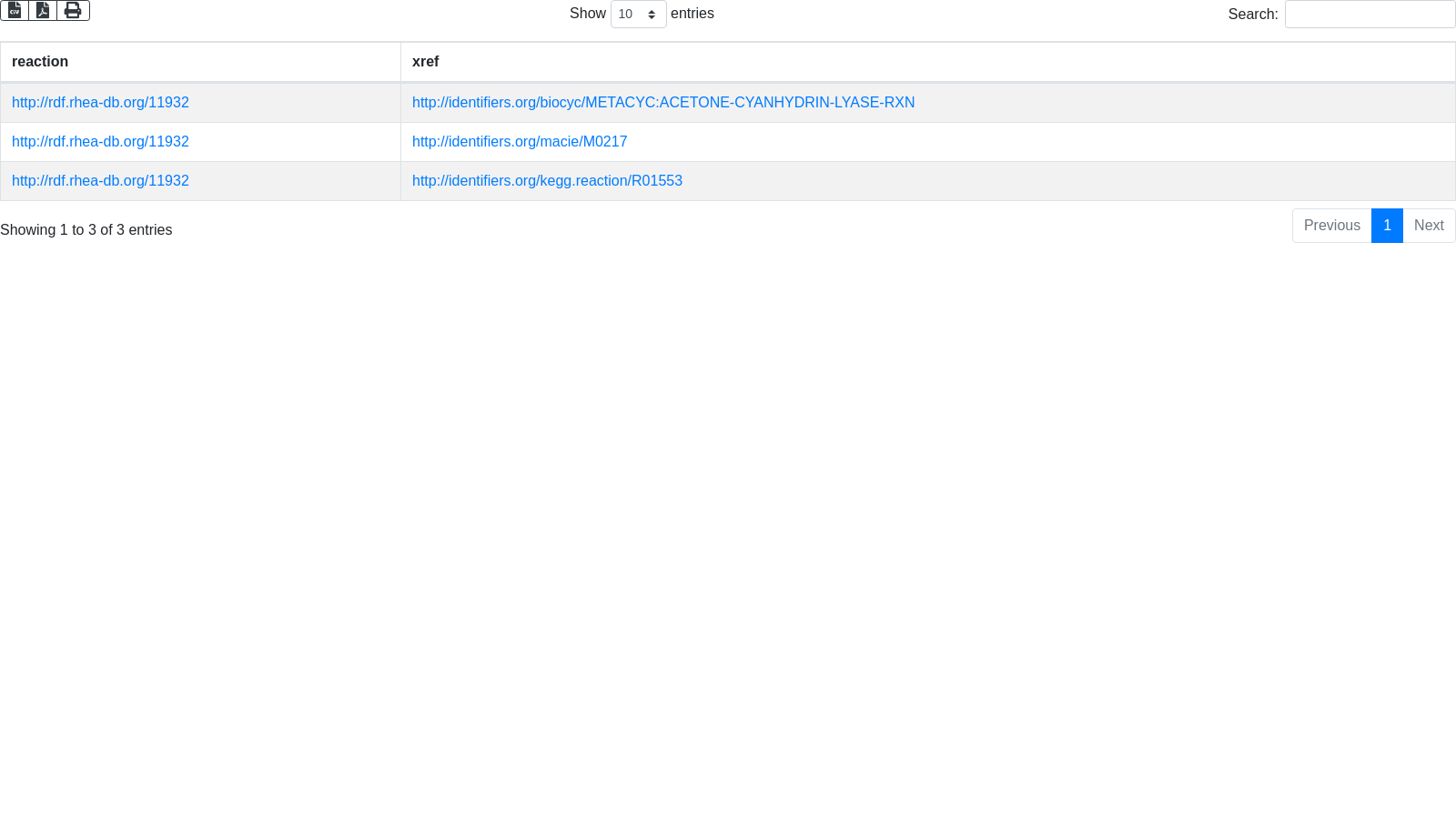The width and height of the screenshot is (1456, 819).
Task: Go to the Next page
Action: click(x=1429, y=226)
